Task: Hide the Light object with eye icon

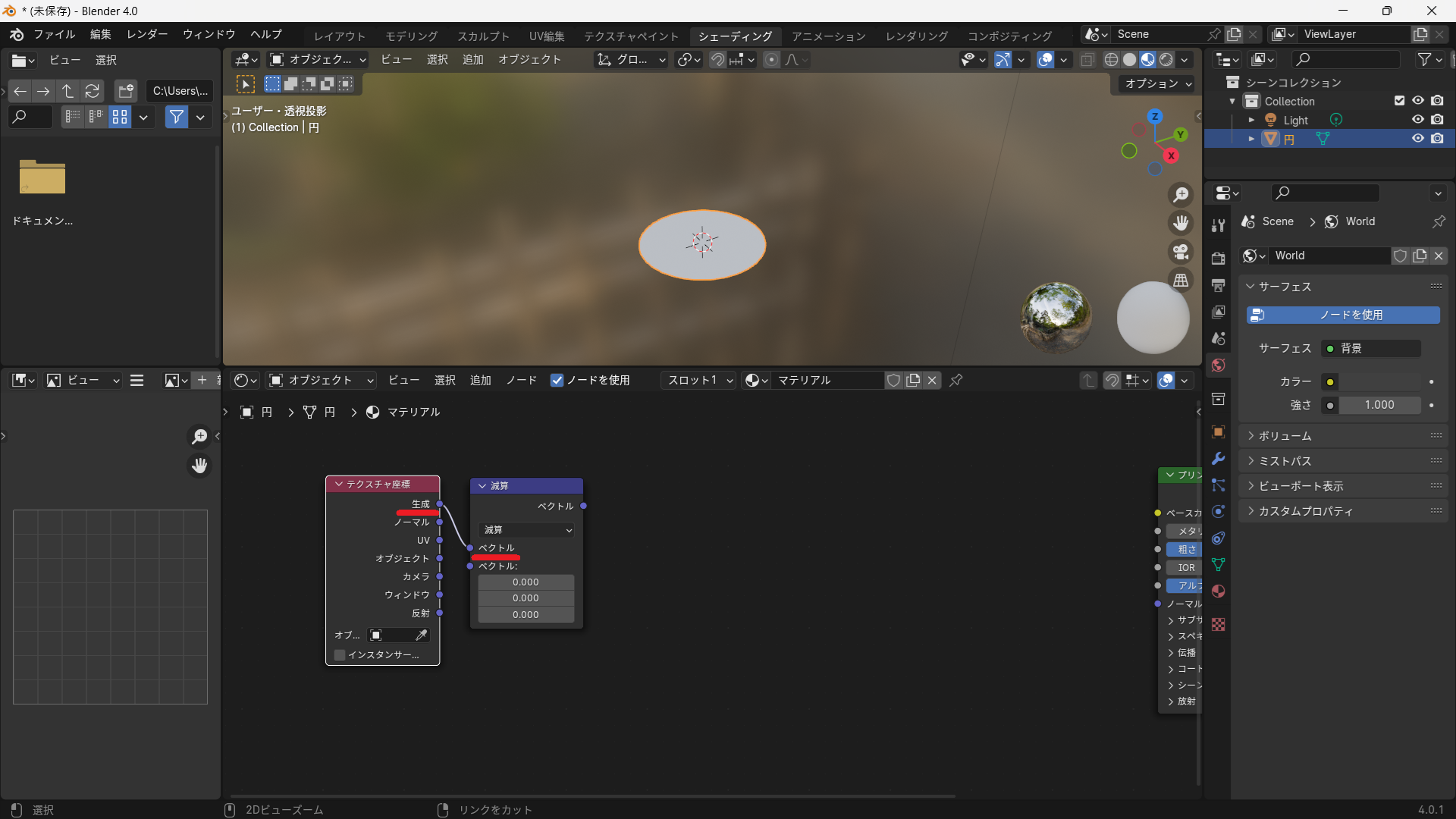Action: pyautogui.click(x=1417, y=120)
